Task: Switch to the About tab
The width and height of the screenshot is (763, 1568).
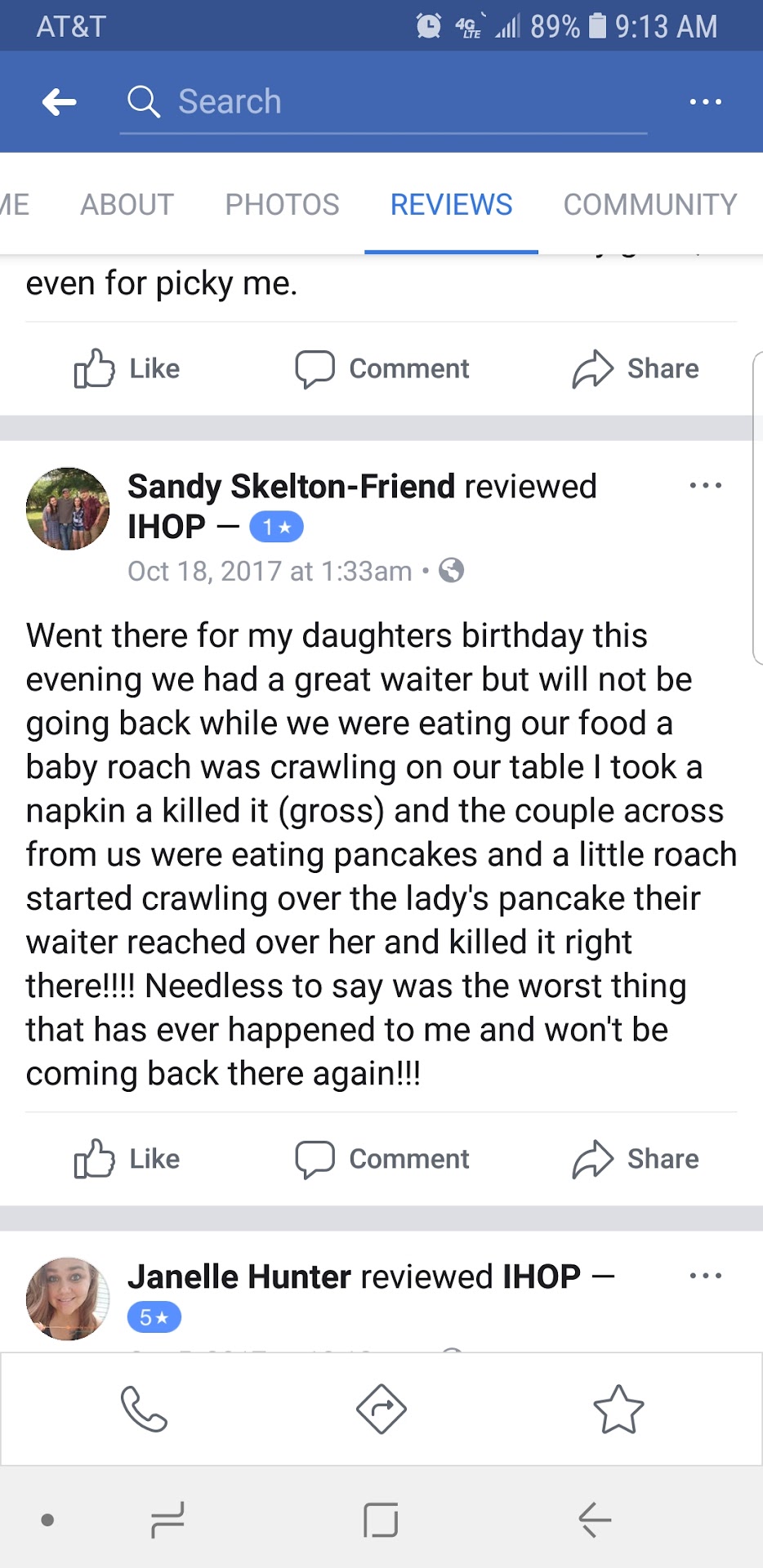Action: pos(127,204)
